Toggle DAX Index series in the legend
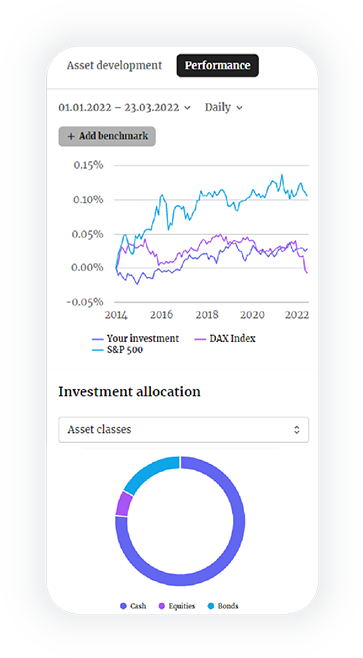Image resolution: width=363 pixels, height=658 pixels. click(x=225, y=339)
